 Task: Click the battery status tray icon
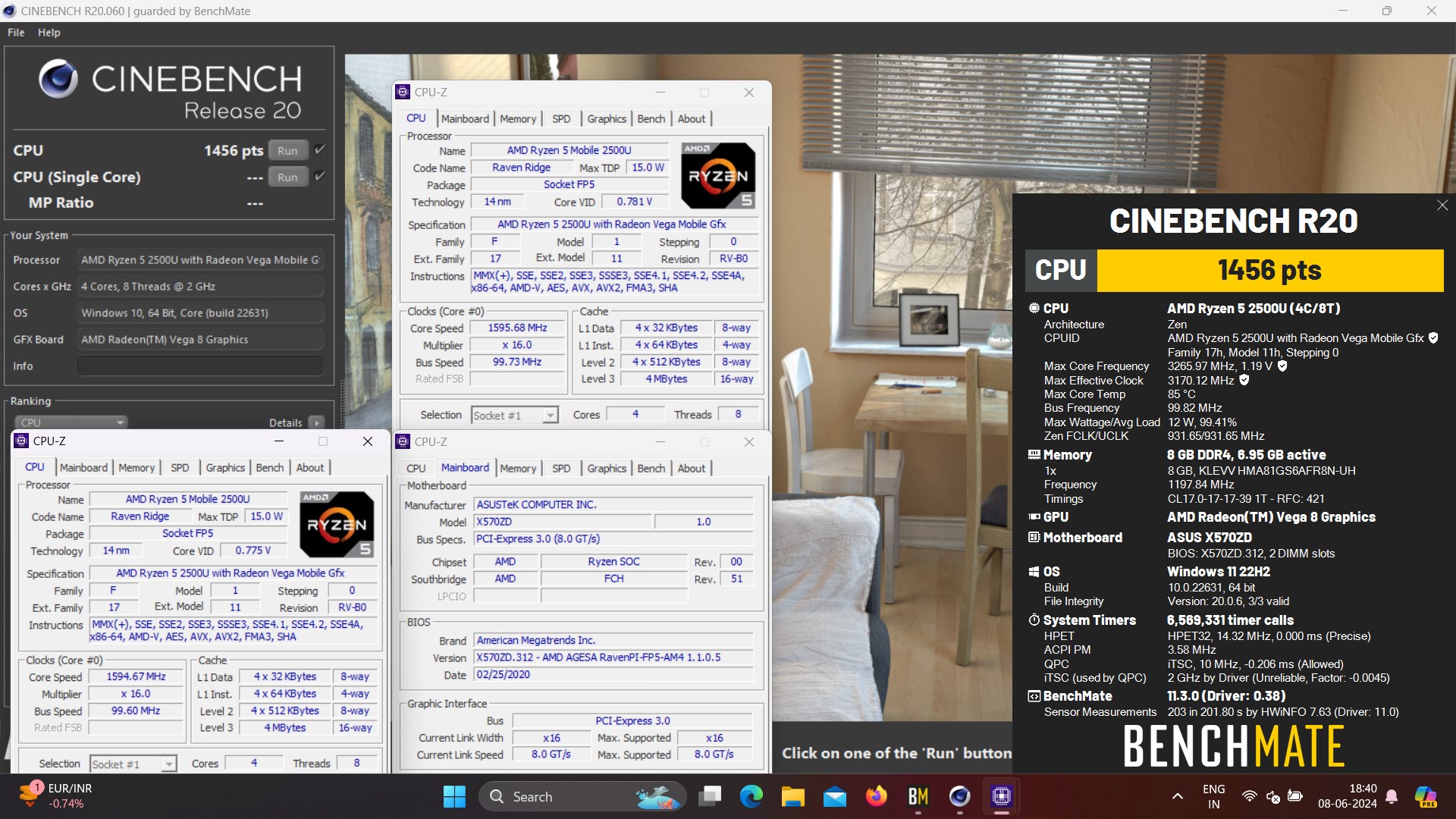point(1295,796)
